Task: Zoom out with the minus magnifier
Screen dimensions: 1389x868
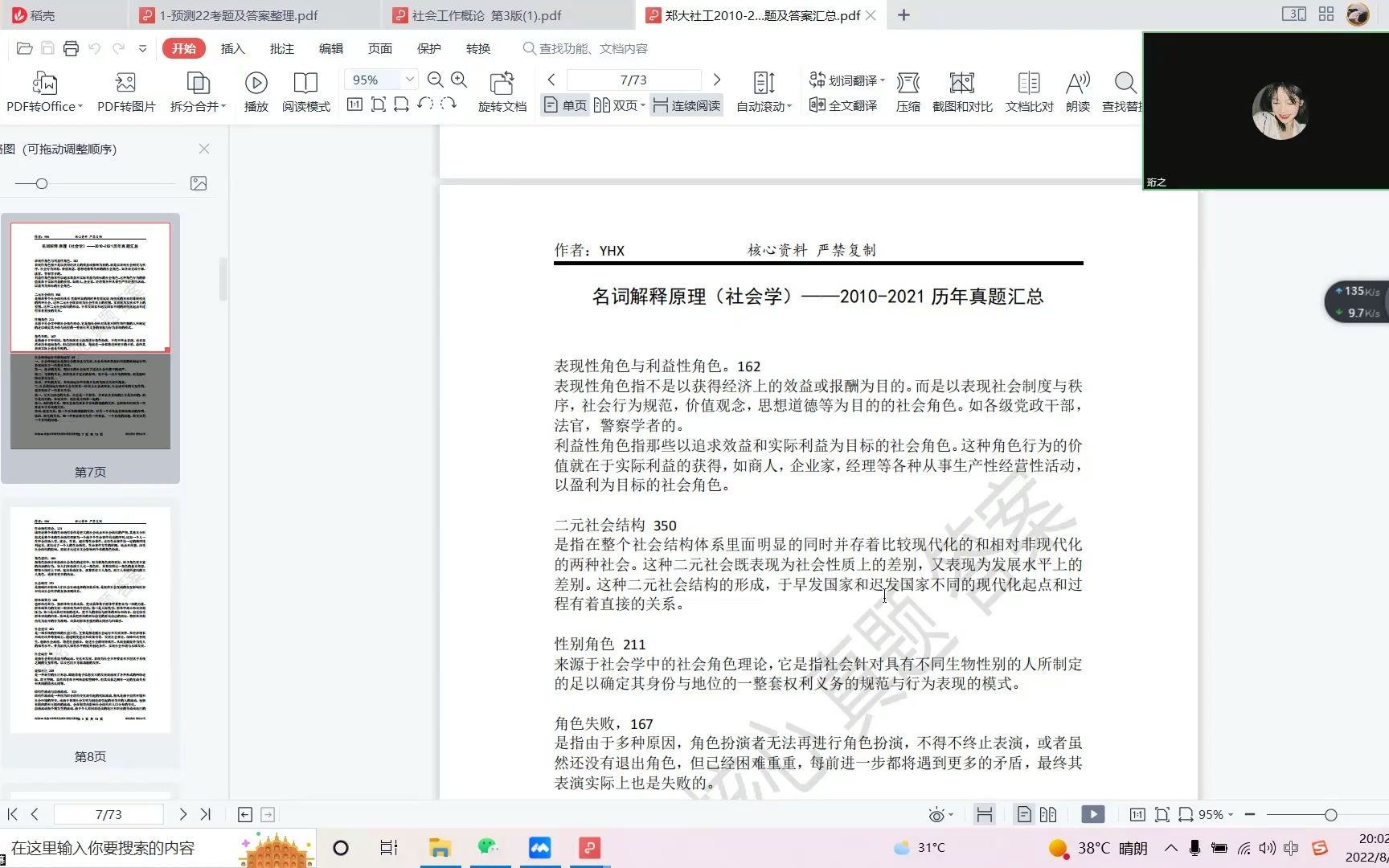Action: (x=435, y=80)
